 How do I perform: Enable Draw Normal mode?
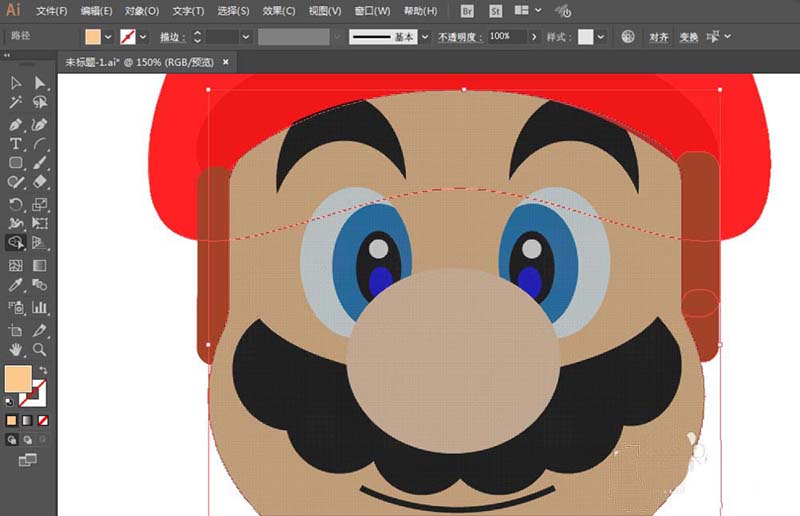click(x=11, y=439)
